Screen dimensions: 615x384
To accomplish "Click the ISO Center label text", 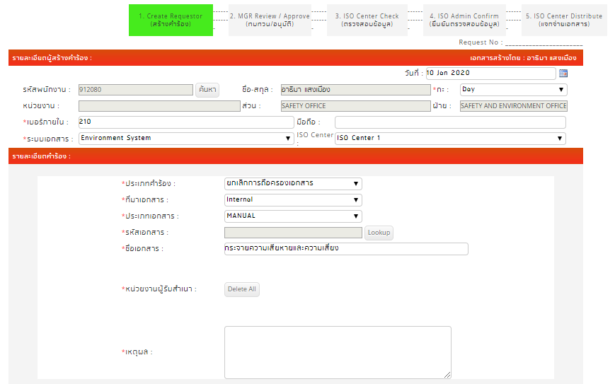I will coord(315,138).
